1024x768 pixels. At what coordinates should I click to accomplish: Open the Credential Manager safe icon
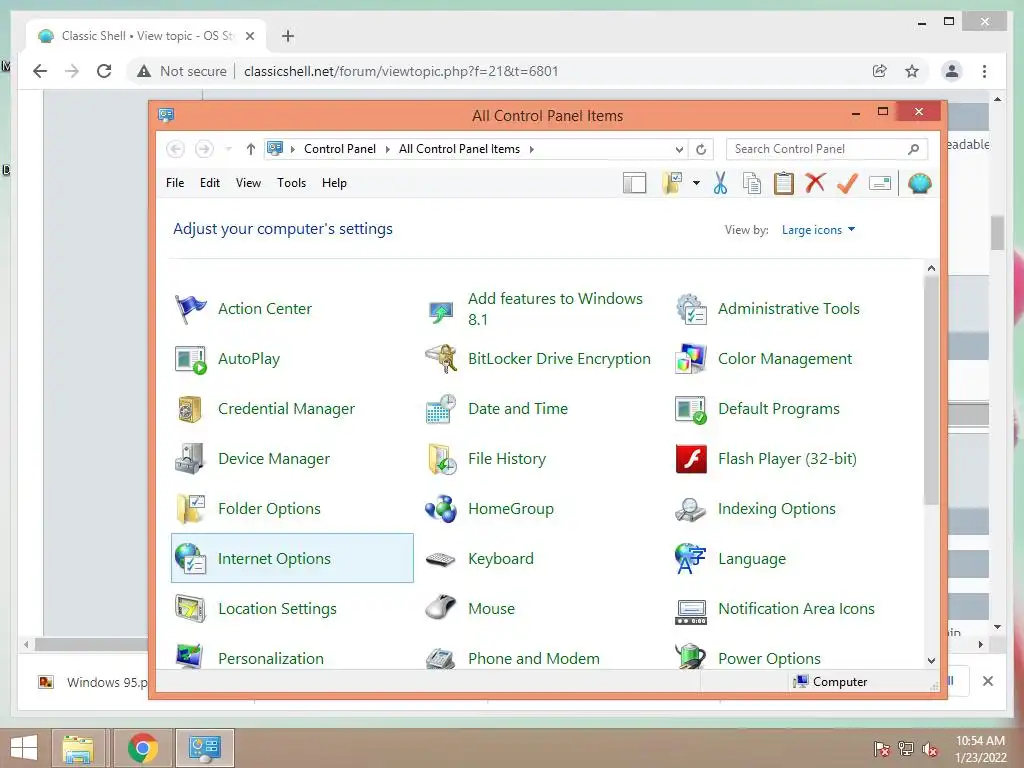pos(190,409)
